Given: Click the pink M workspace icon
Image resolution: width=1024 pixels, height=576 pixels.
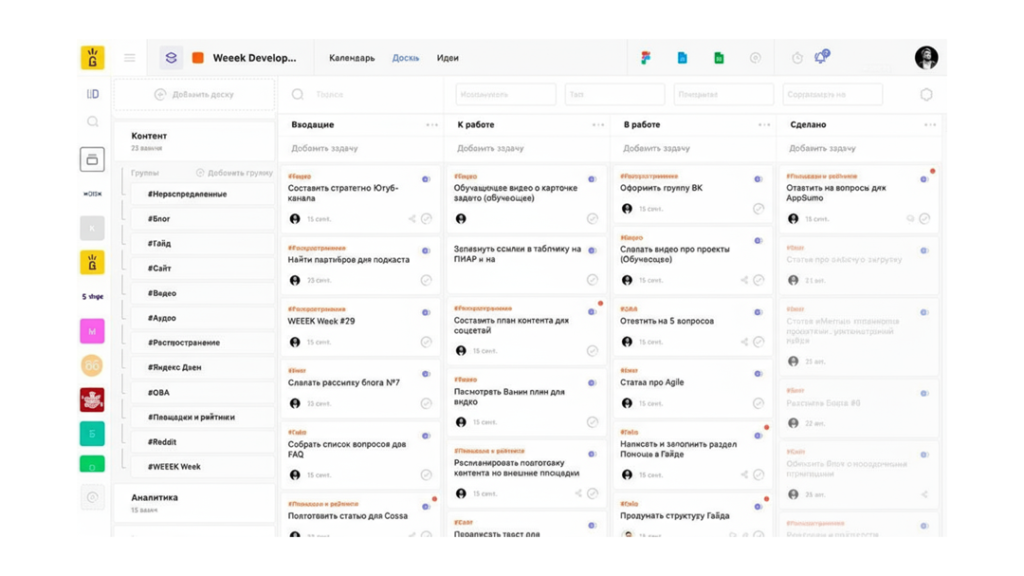Looking at the screenshot, I should point(92,331).
